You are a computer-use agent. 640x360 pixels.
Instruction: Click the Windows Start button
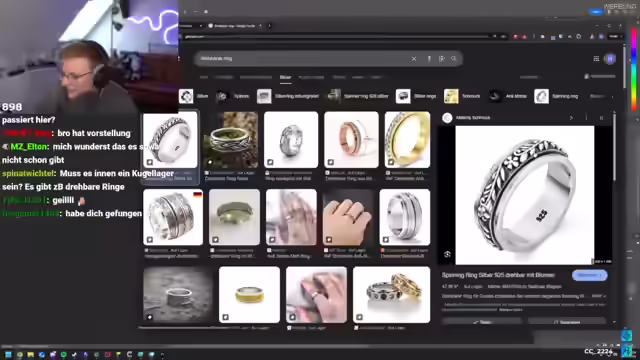(8, 355)
